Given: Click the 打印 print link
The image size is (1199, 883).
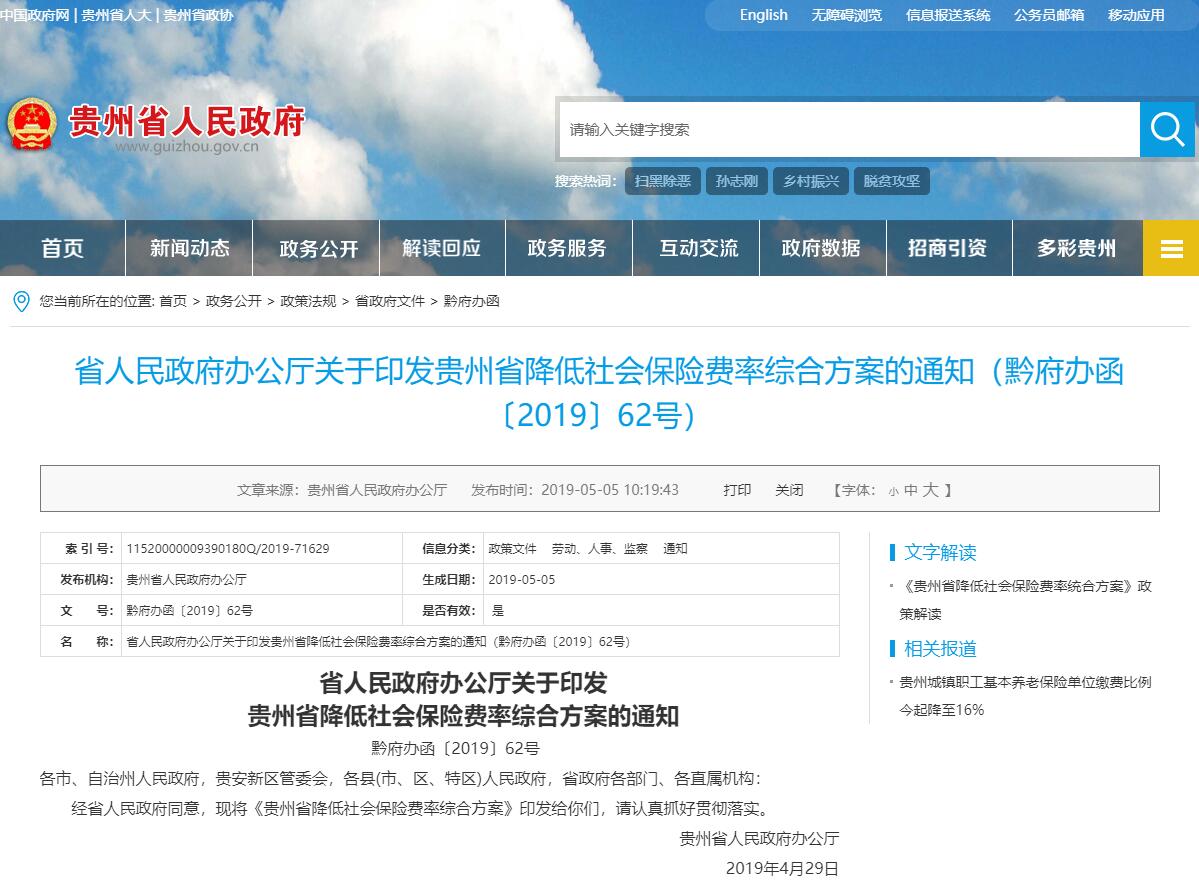Looking at the screenshot, I should (737, 490).
